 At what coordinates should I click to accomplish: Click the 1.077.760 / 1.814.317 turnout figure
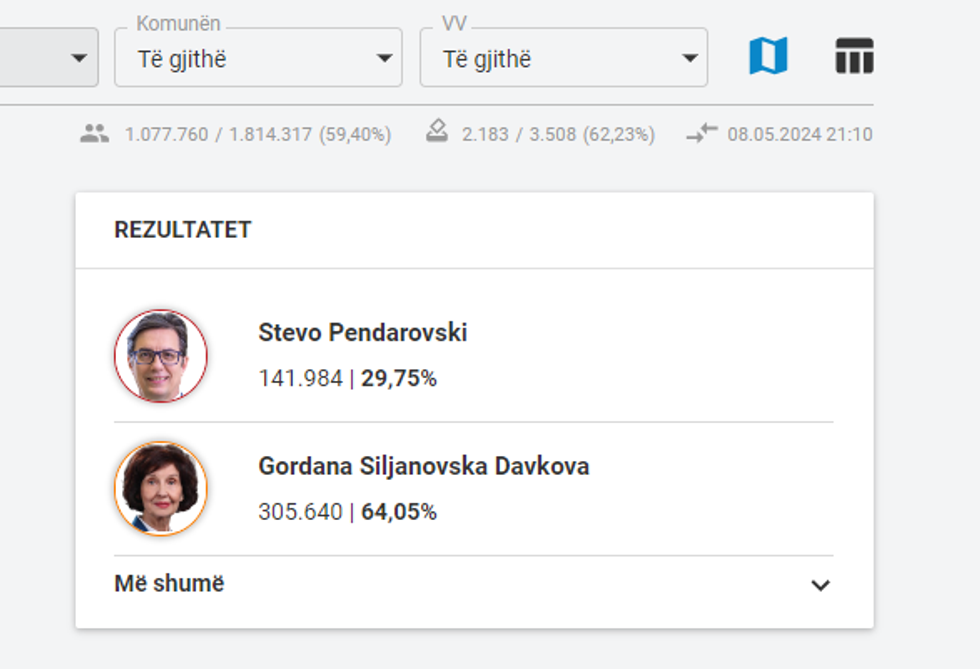[x=258, y=134]
